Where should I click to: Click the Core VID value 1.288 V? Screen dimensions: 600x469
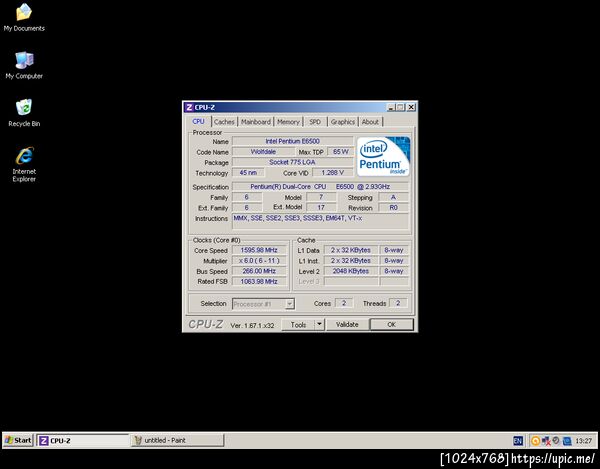pos(333,173)
